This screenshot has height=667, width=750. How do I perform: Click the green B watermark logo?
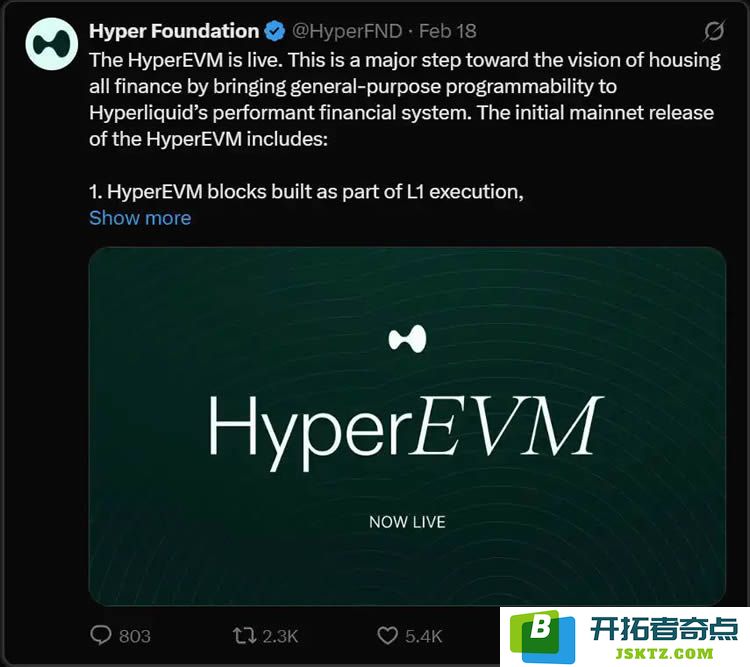point(542,636)
